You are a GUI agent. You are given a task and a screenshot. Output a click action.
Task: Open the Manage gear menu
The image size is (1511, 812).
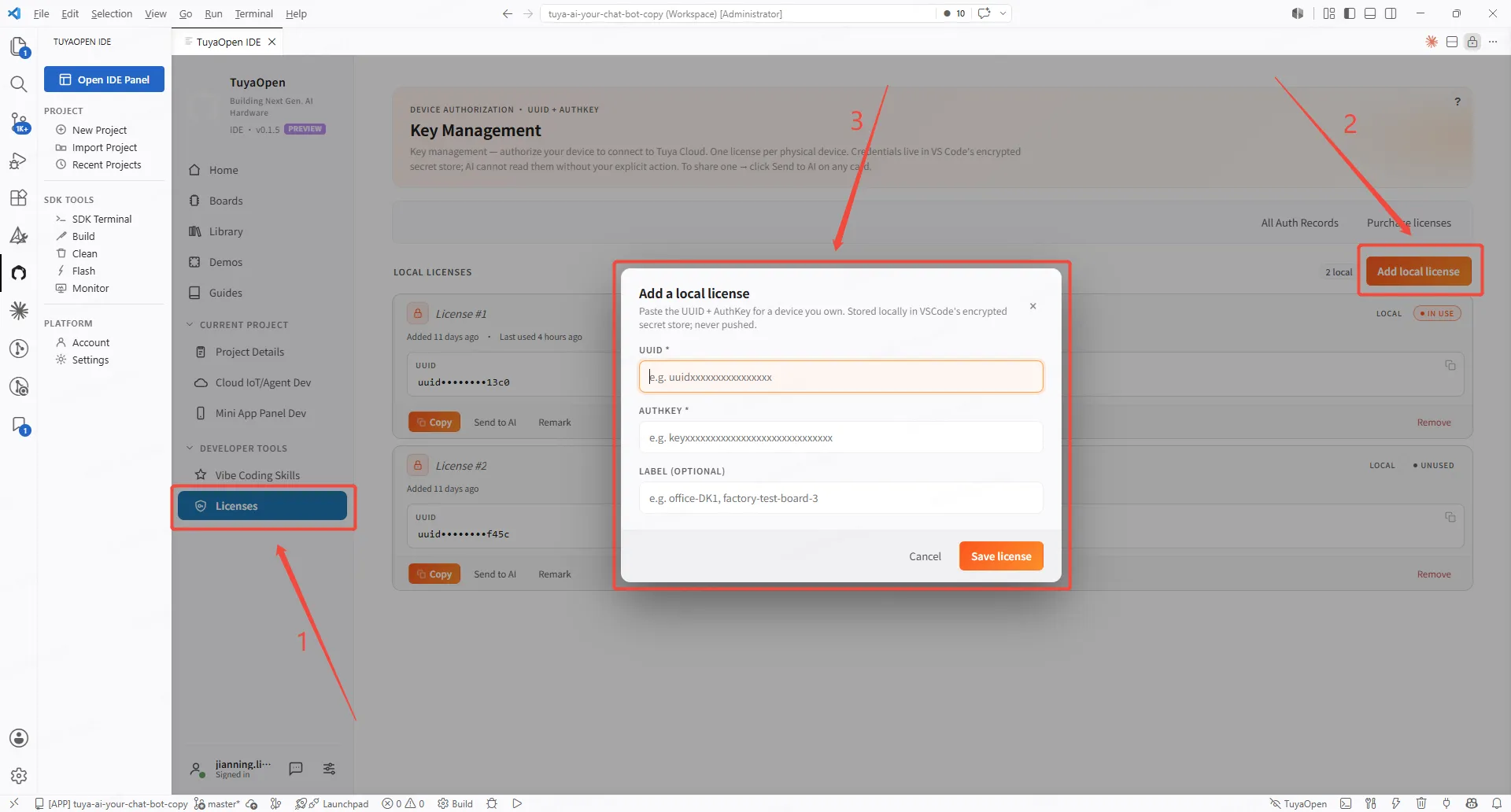[19, 776]
